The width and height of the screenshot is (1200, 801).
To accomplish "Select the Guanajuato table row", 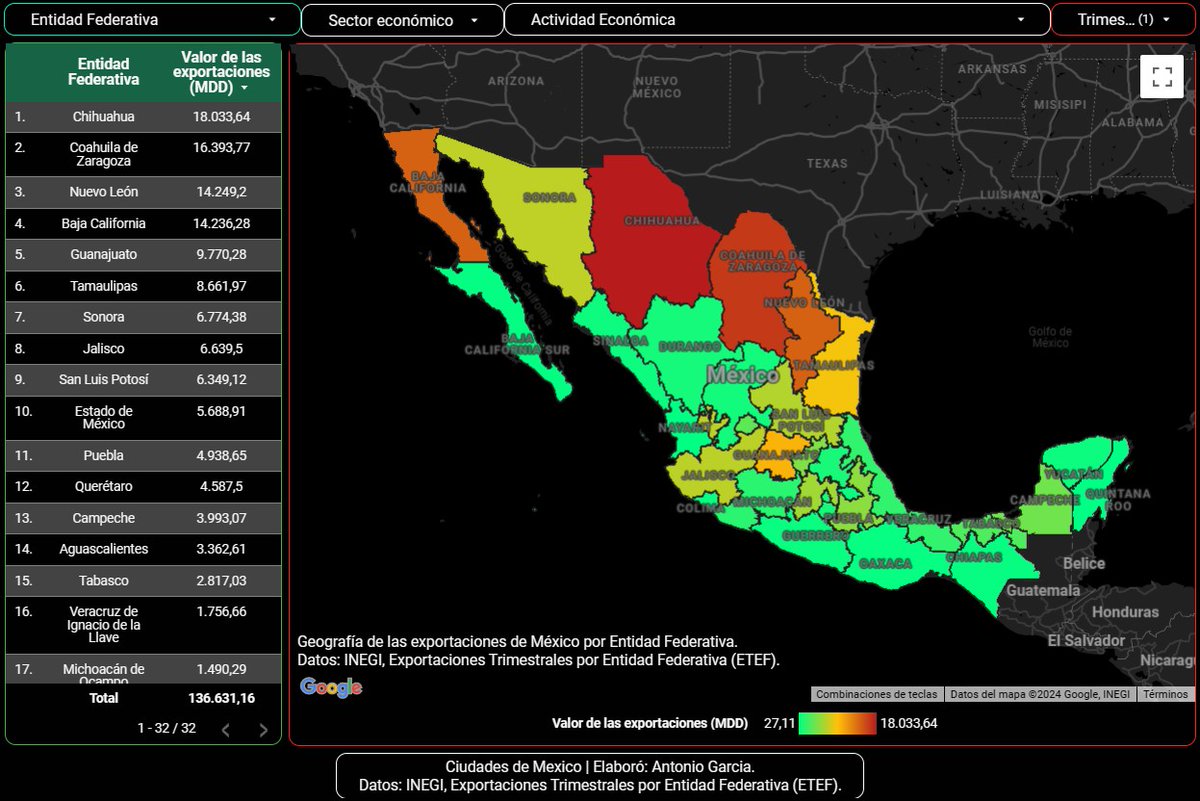I will click(144, 255).
